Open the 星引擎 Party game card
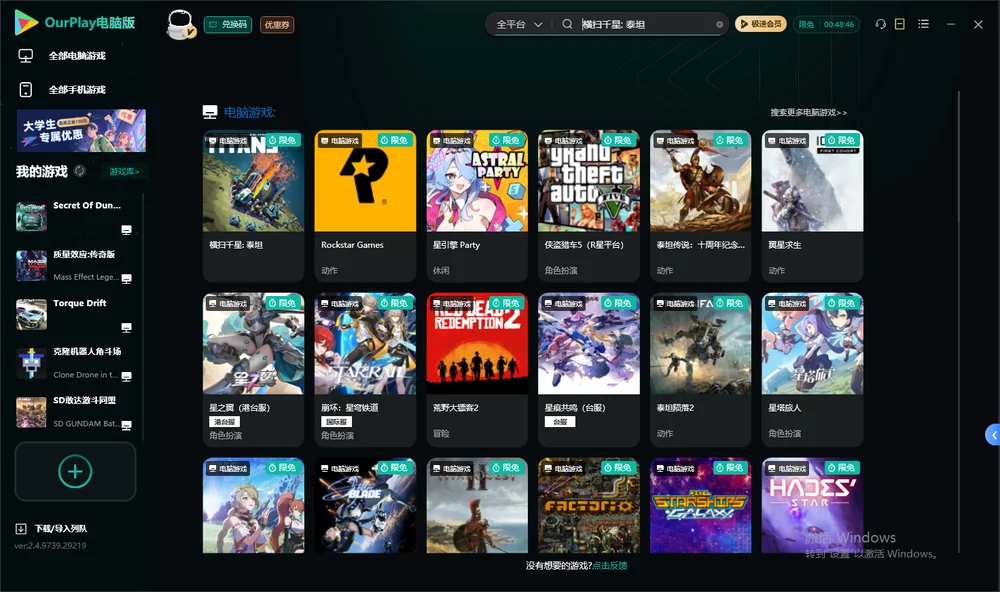 click(477, 205)
